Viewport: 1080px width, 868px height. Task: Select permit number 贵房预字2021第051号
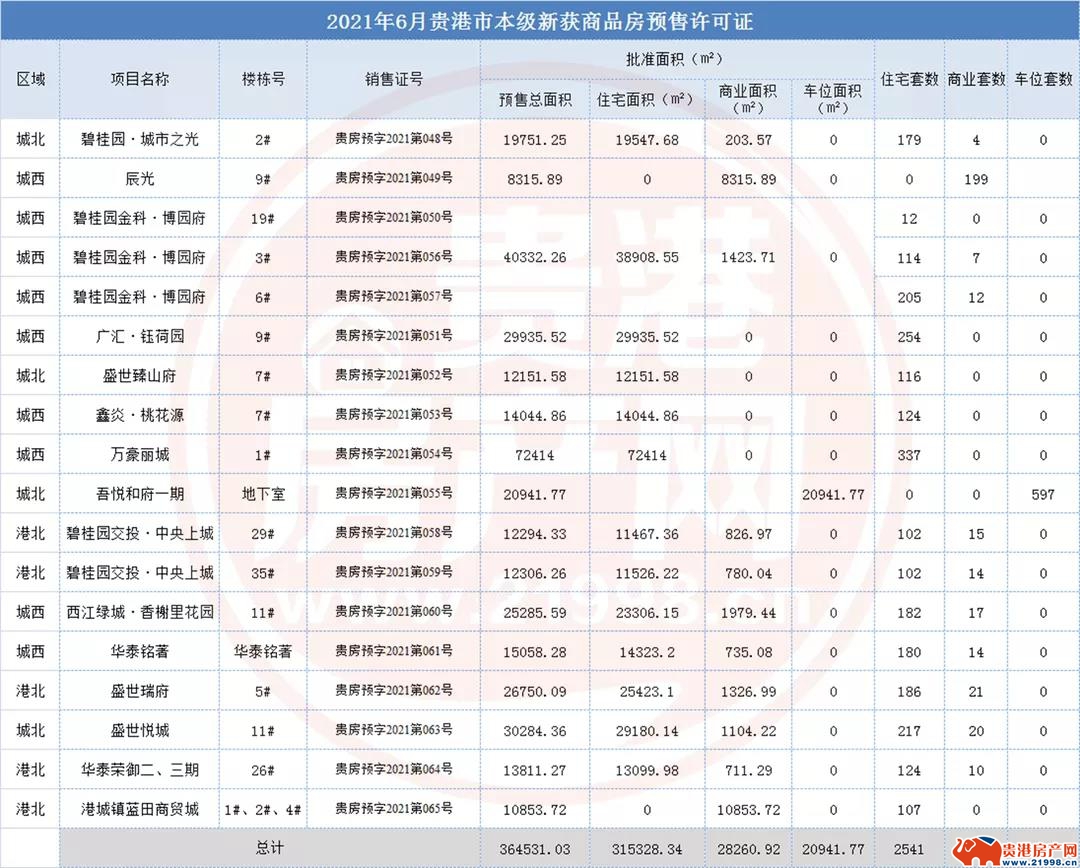click(x=393, y=335)
